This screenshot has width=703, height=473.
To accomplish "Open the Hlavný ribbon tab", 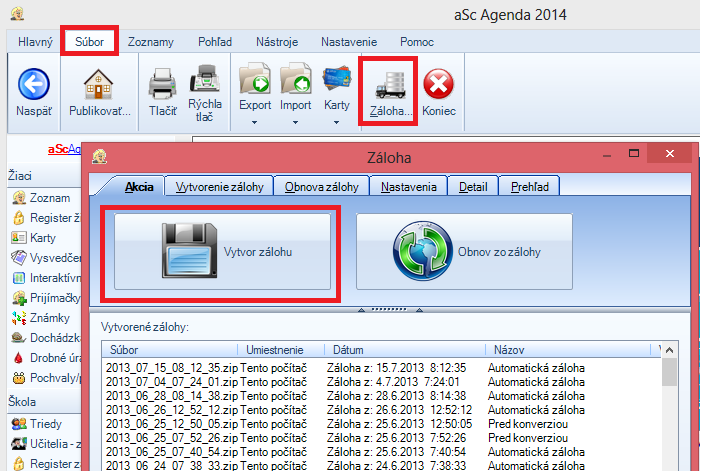I will click(x=35, y=42).
